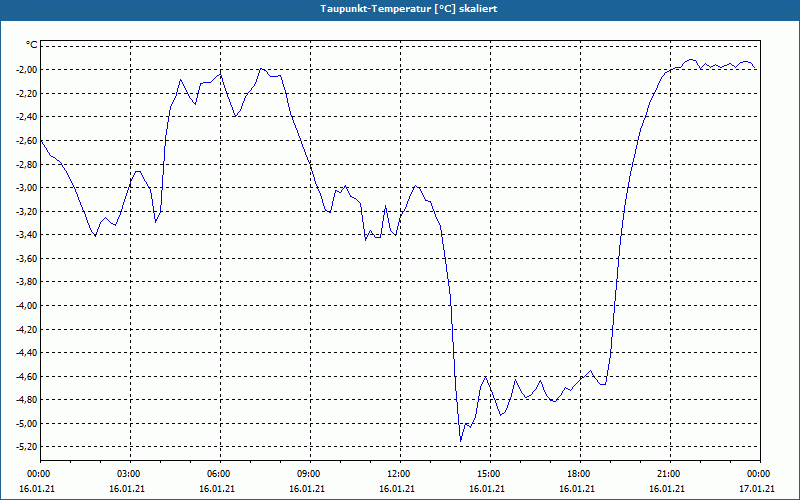Click the '-3,80' y-axis value
This screenshot has width=800, height=500.
pyautogui.click(x=27, y=282)
